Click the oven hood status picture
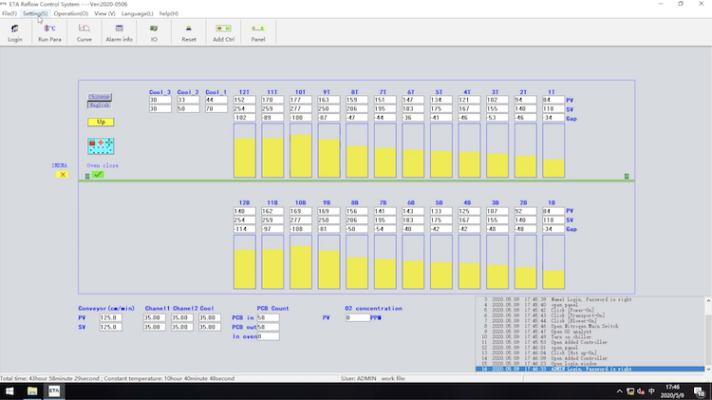Image resolution: width=712 pixels, height=400 pixels. click(x=101, y=148)
